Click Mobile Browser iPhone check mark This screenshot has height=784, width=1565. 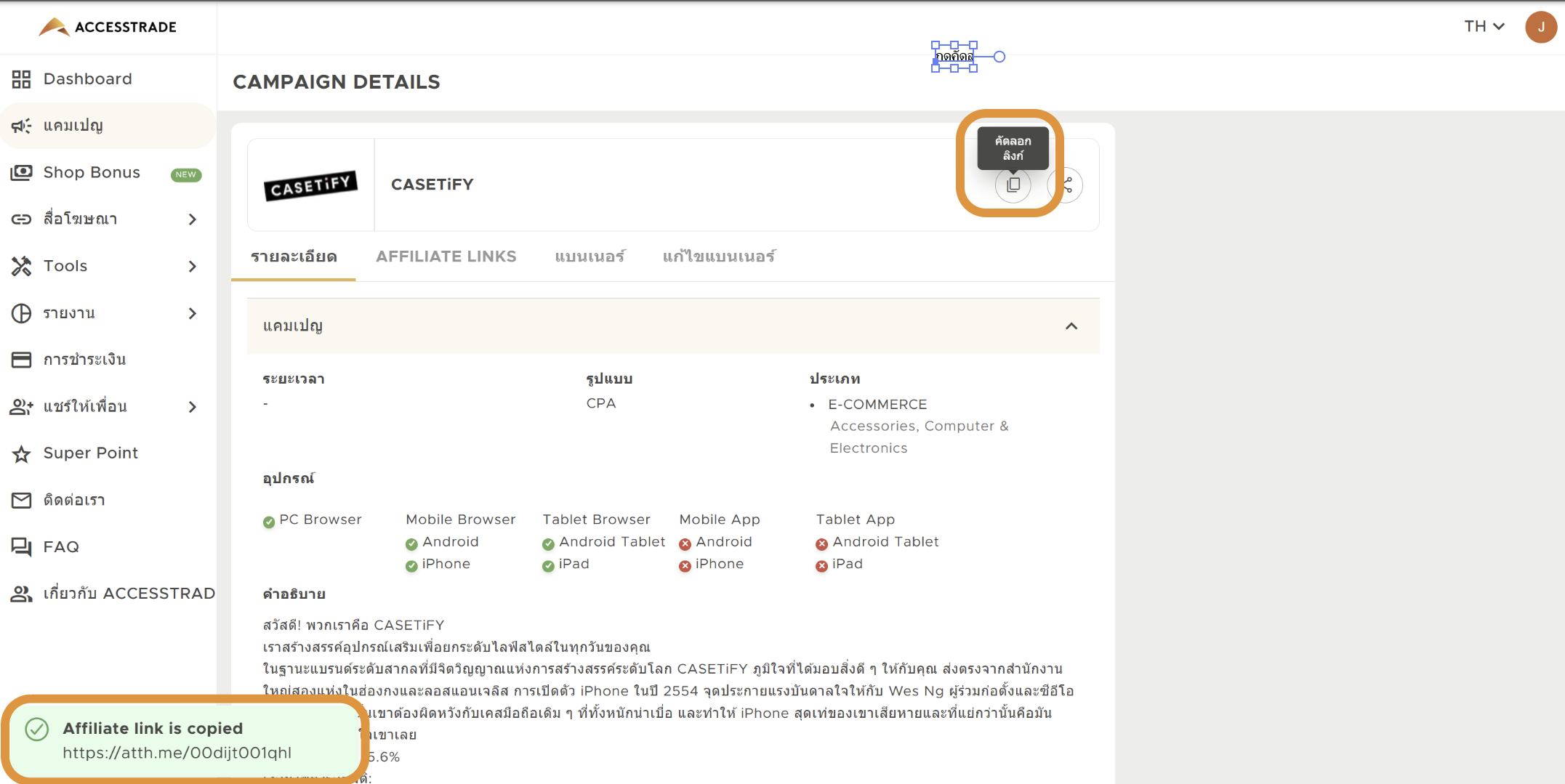411,566
